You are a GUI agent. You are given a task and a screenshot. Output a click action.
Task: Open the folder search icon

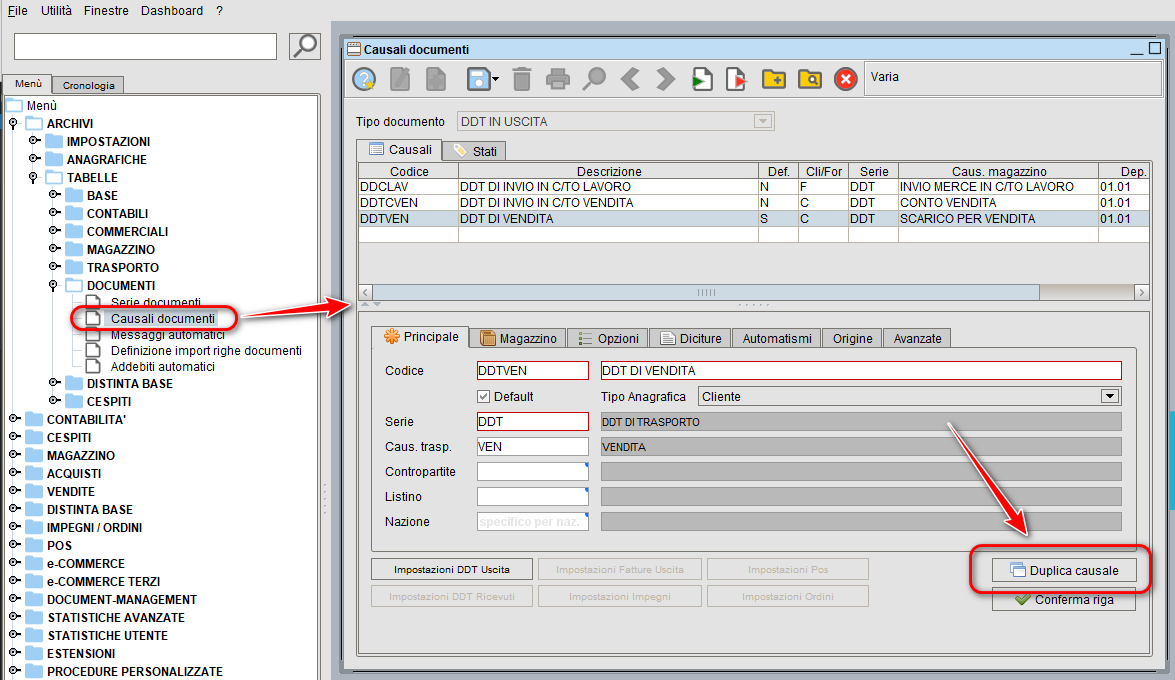pos(808,79)
